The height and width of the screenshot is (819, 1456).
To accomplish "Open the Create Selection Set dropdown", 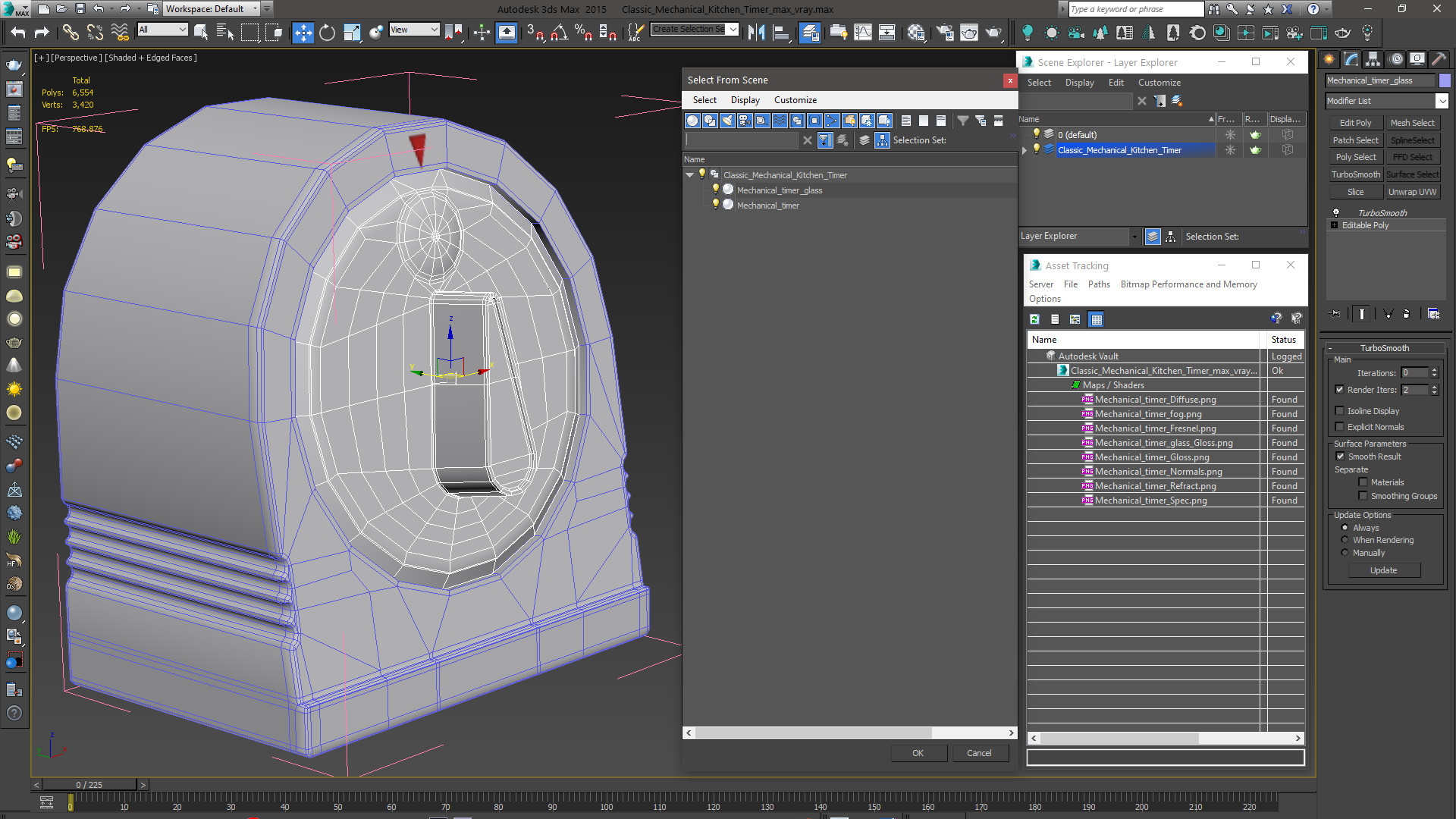I will click(x=733, y=30).
